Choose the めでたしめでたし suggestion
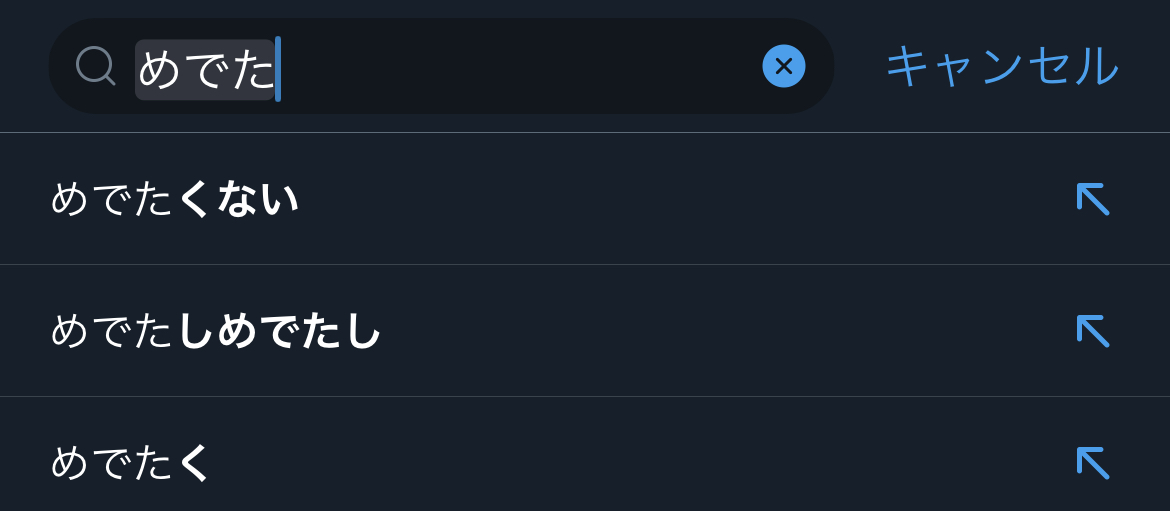This screenshot has width=1170, height=511. tap(216, 331)
